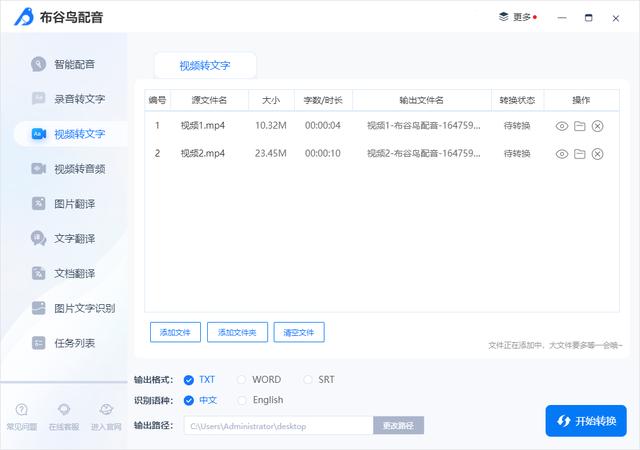Set recognition language to English
Screen dimensions: 640x450
(x=242, y=400)
